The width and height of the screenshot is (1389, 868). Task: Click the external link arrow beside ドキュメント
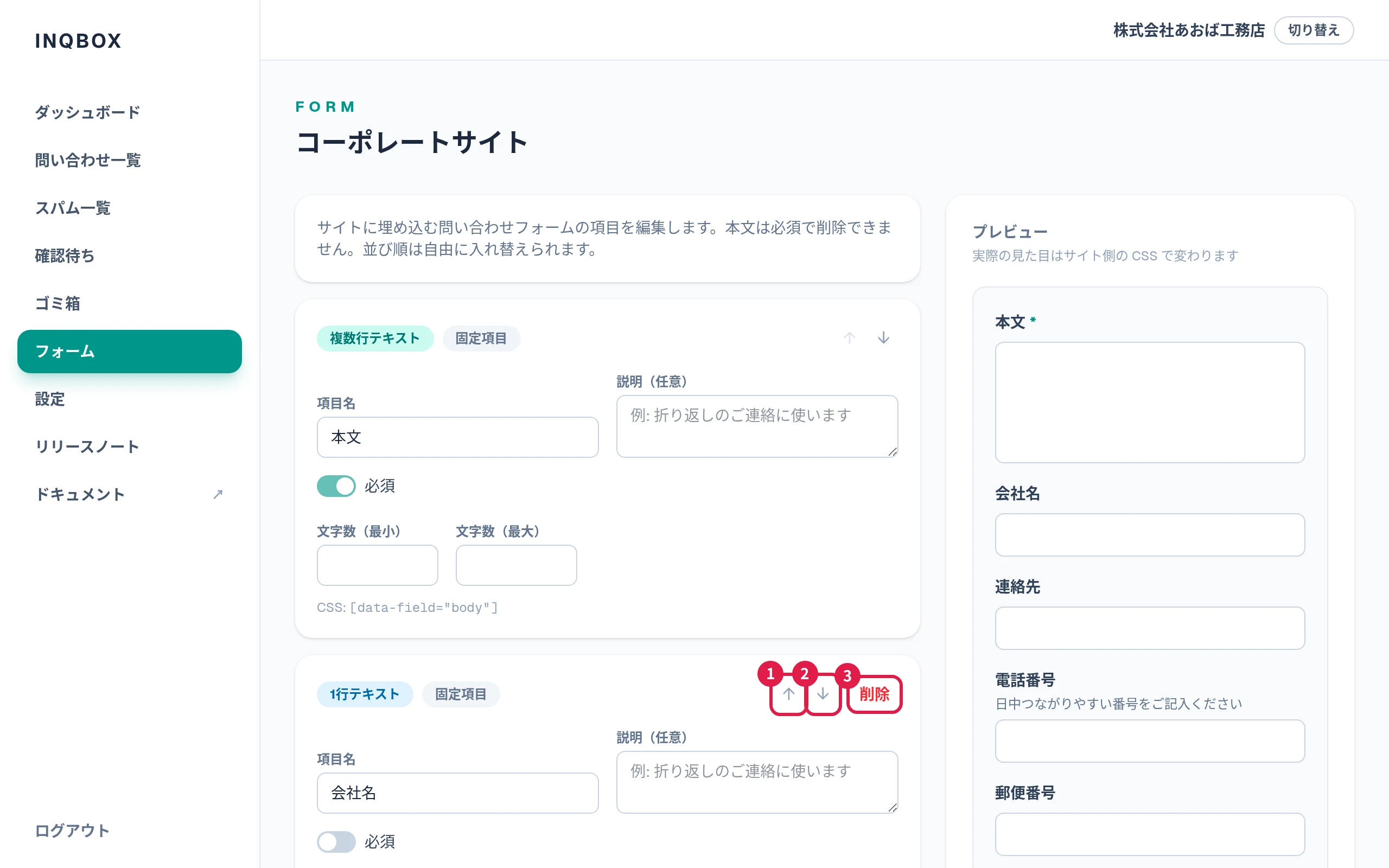pos(218,494)
